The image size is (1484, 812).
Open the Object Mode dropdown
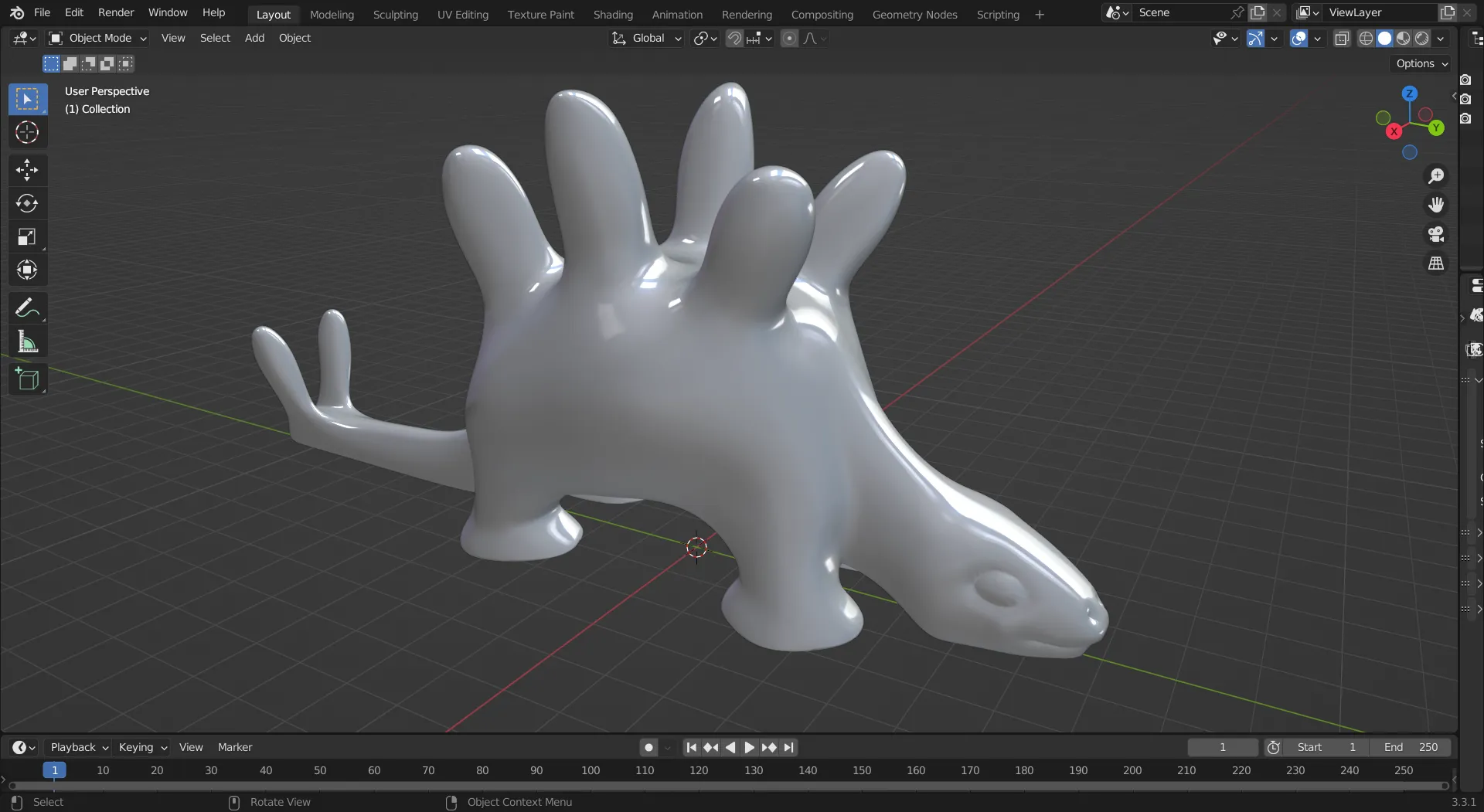[96, 38]
